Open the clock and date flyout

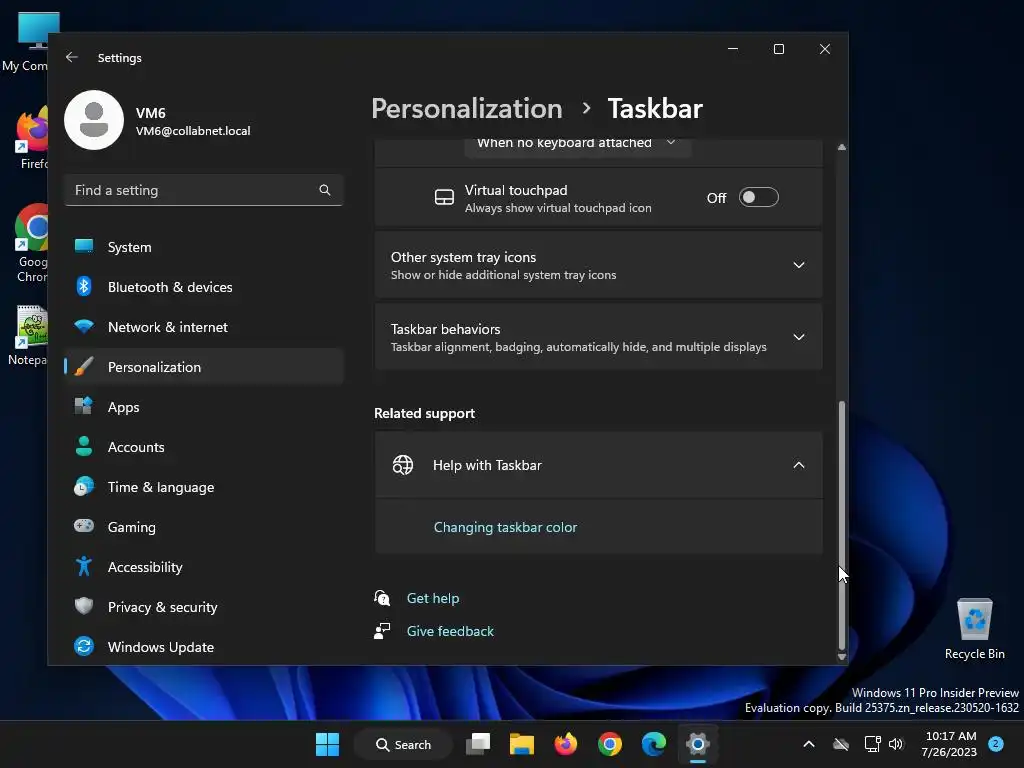click(x=949, y=744)
